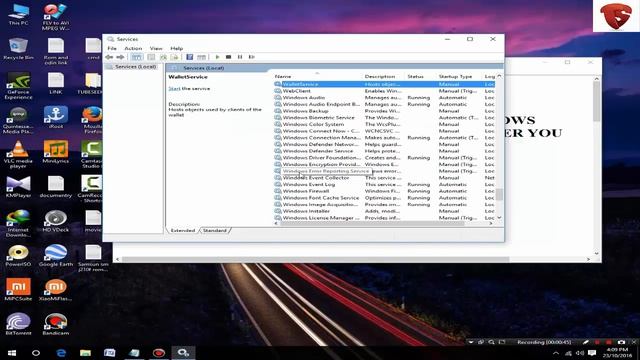Image resolution: width=640 pixels, height=360 pixels.
Task: Open This PC desktop icon
Action: [x=18, y=15]
